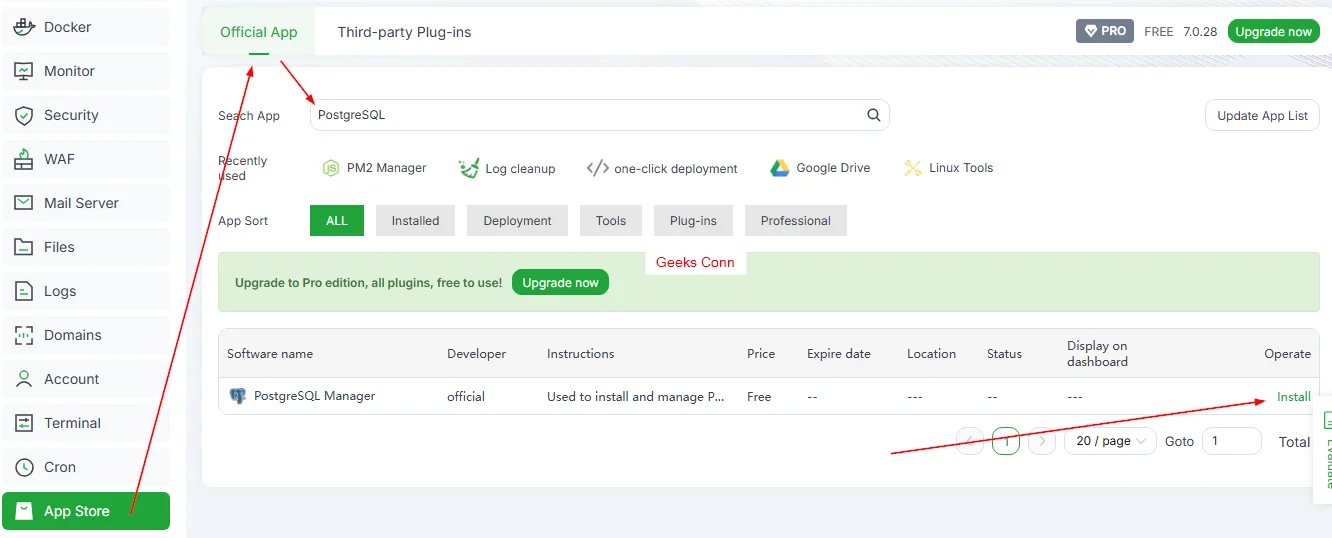Open PM2 Manager from recently used
The image size is (1332, 538).
(x=374, y=168)
